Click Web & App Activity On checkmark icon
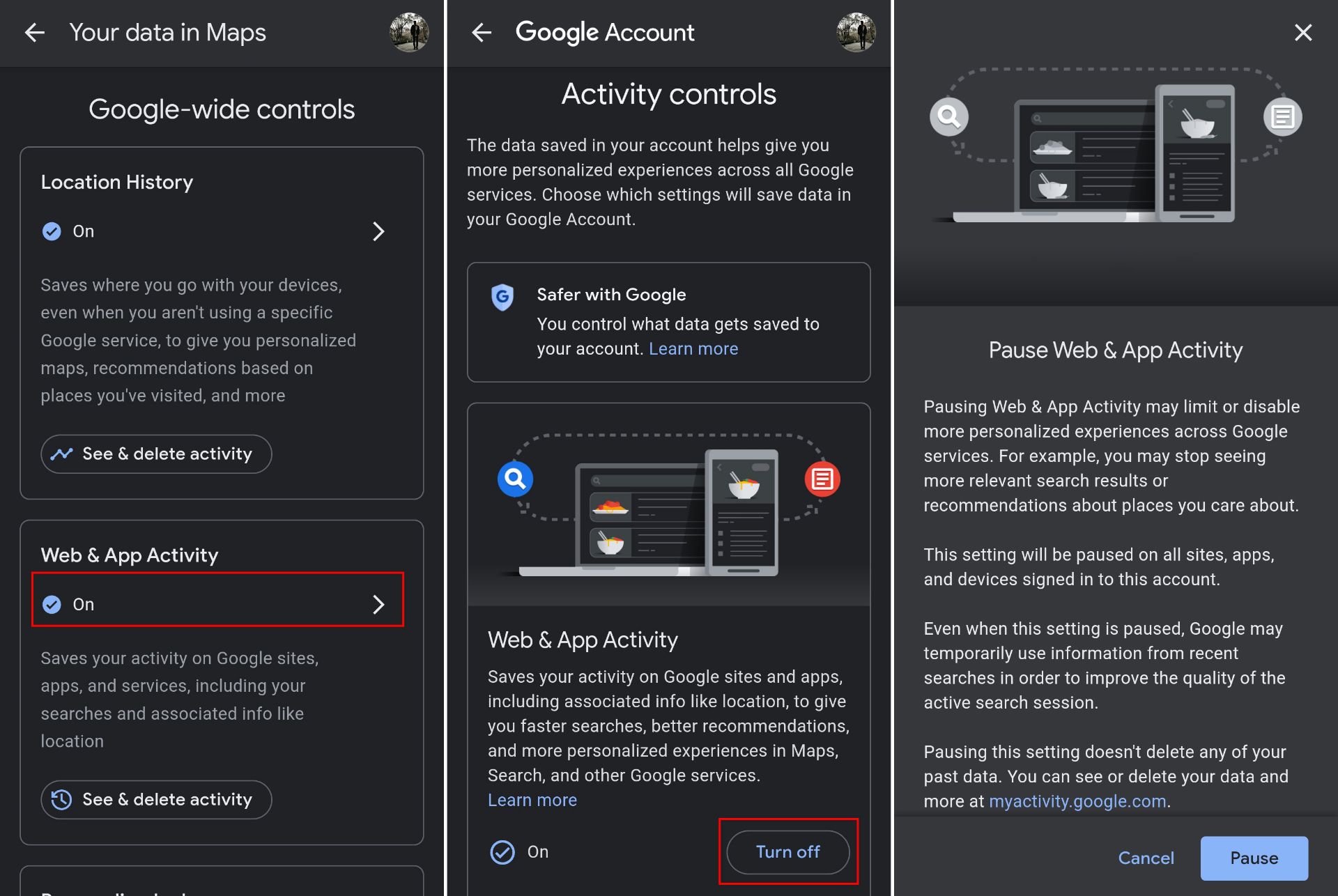Viewport: 1338px width, 896px height. 52,604
